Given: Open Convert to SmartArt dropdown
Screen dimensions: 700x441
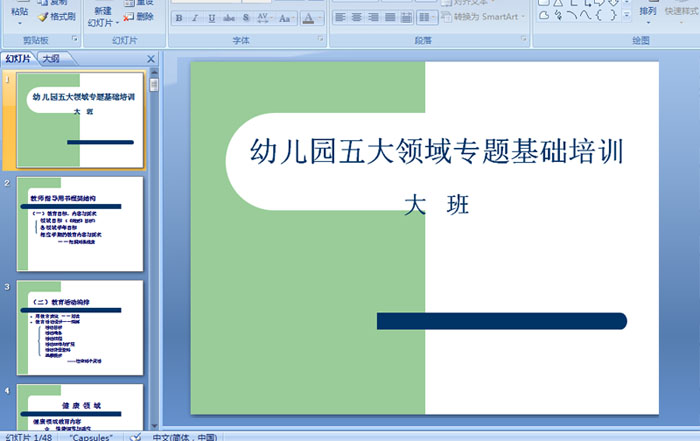Looking at the screenshot, I should point(484,17).
